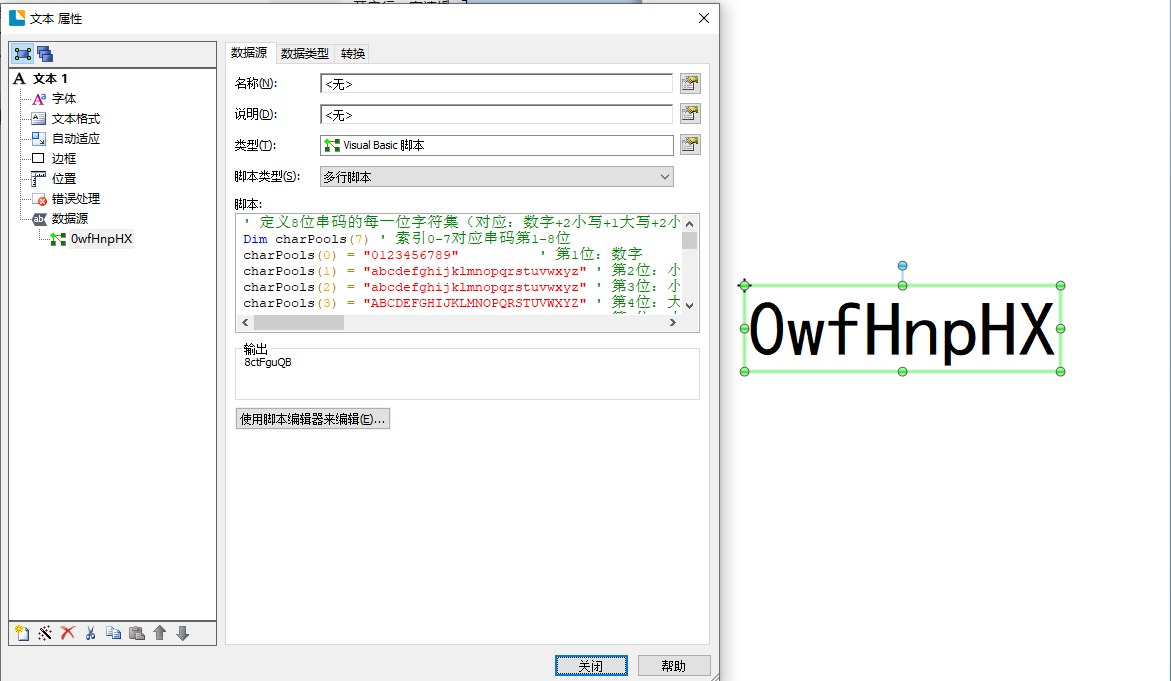Open the data source wizard wand icon

coord(44,633)
